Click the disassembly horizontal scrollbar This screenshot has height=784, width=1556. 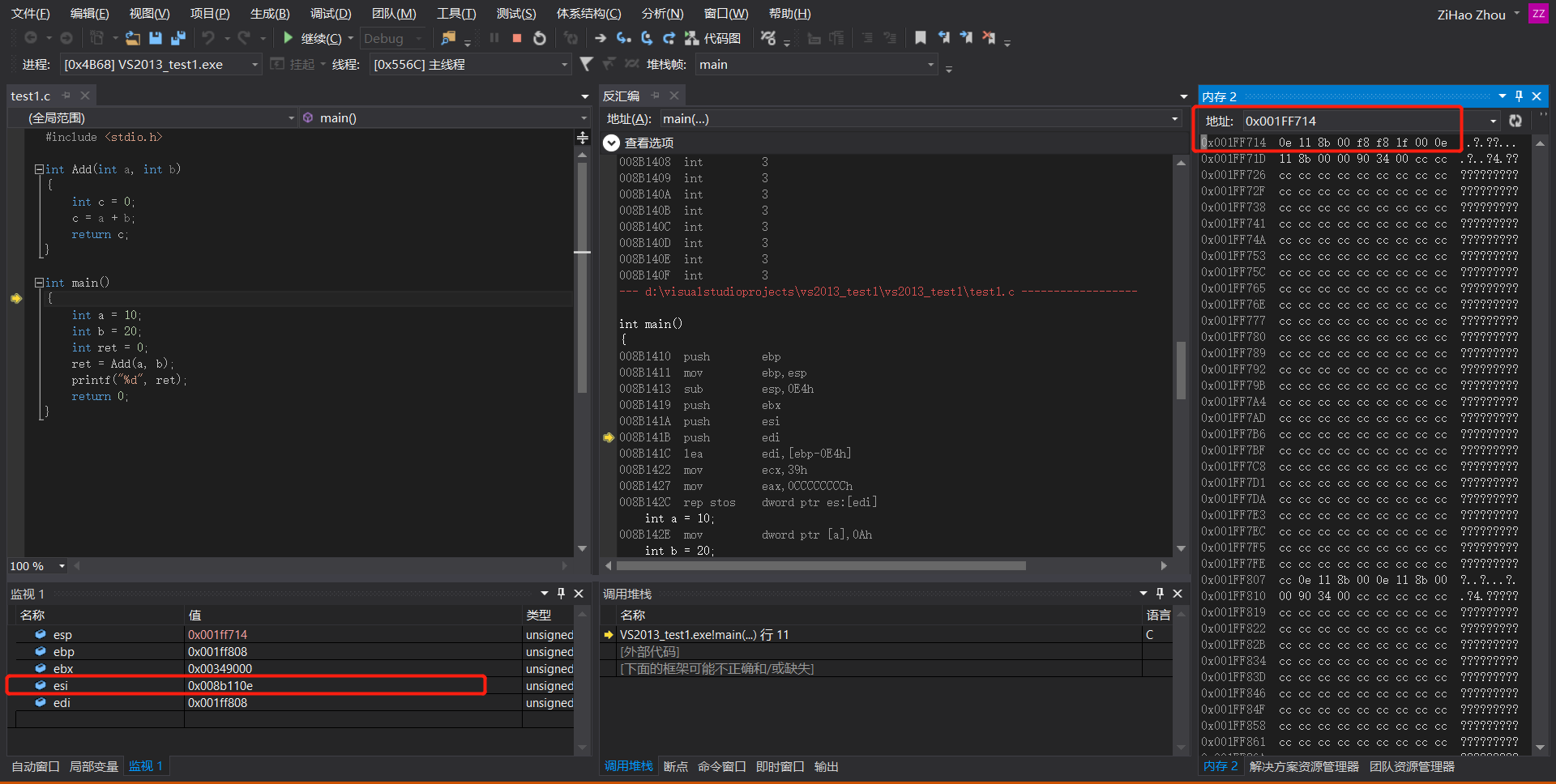[821, 565]
